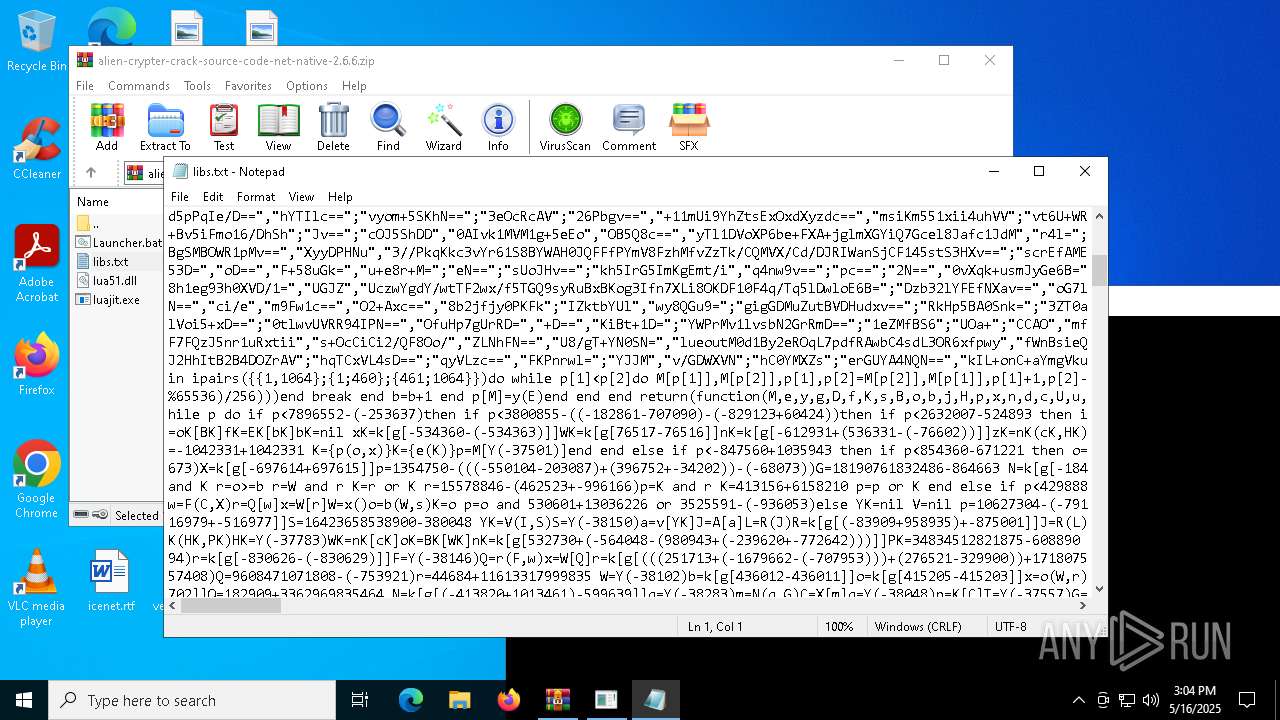Open the VLC media player desktop shortcut
Viewport: 1280px width, 720px height.
(x=36, y=587)
